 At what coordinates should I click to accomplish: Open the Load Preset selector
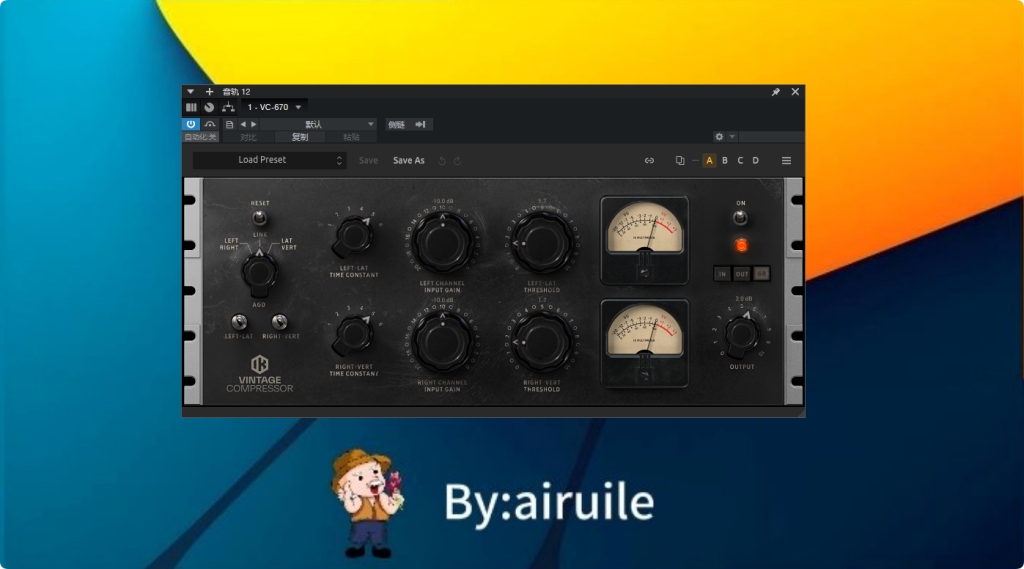(268, 160)
